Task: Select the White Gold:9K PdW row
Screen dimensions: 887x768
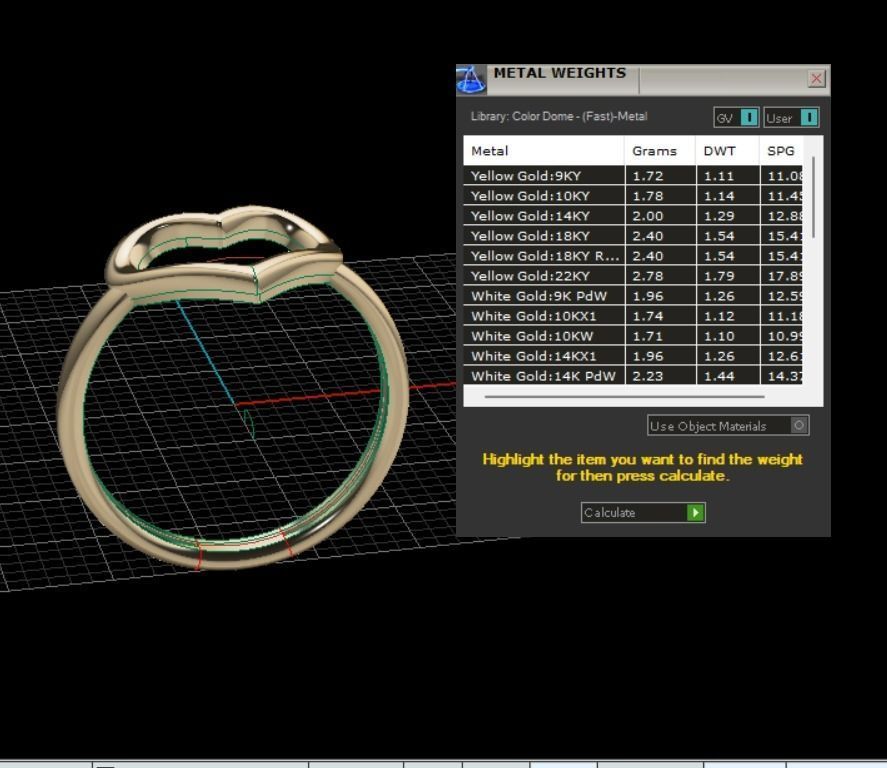Action: tap(632, 296)
